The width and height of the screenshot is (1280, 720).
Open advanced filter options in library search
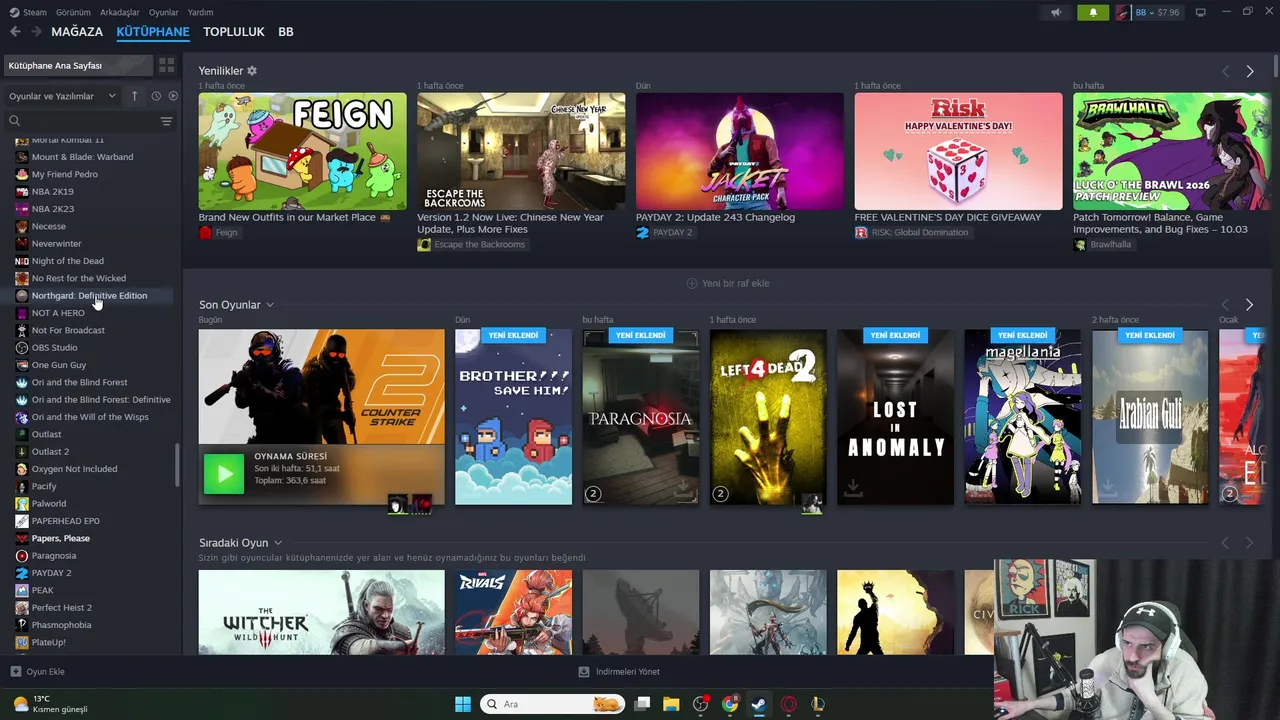(166, 121)
